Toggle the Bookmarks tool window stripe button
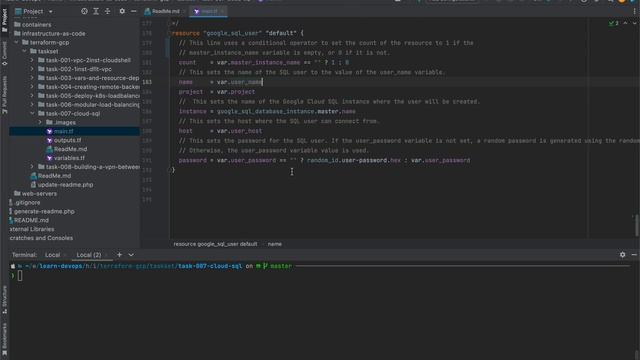This screenshot has height=360, width=640. pyautogui.click(x=4, y=339)
